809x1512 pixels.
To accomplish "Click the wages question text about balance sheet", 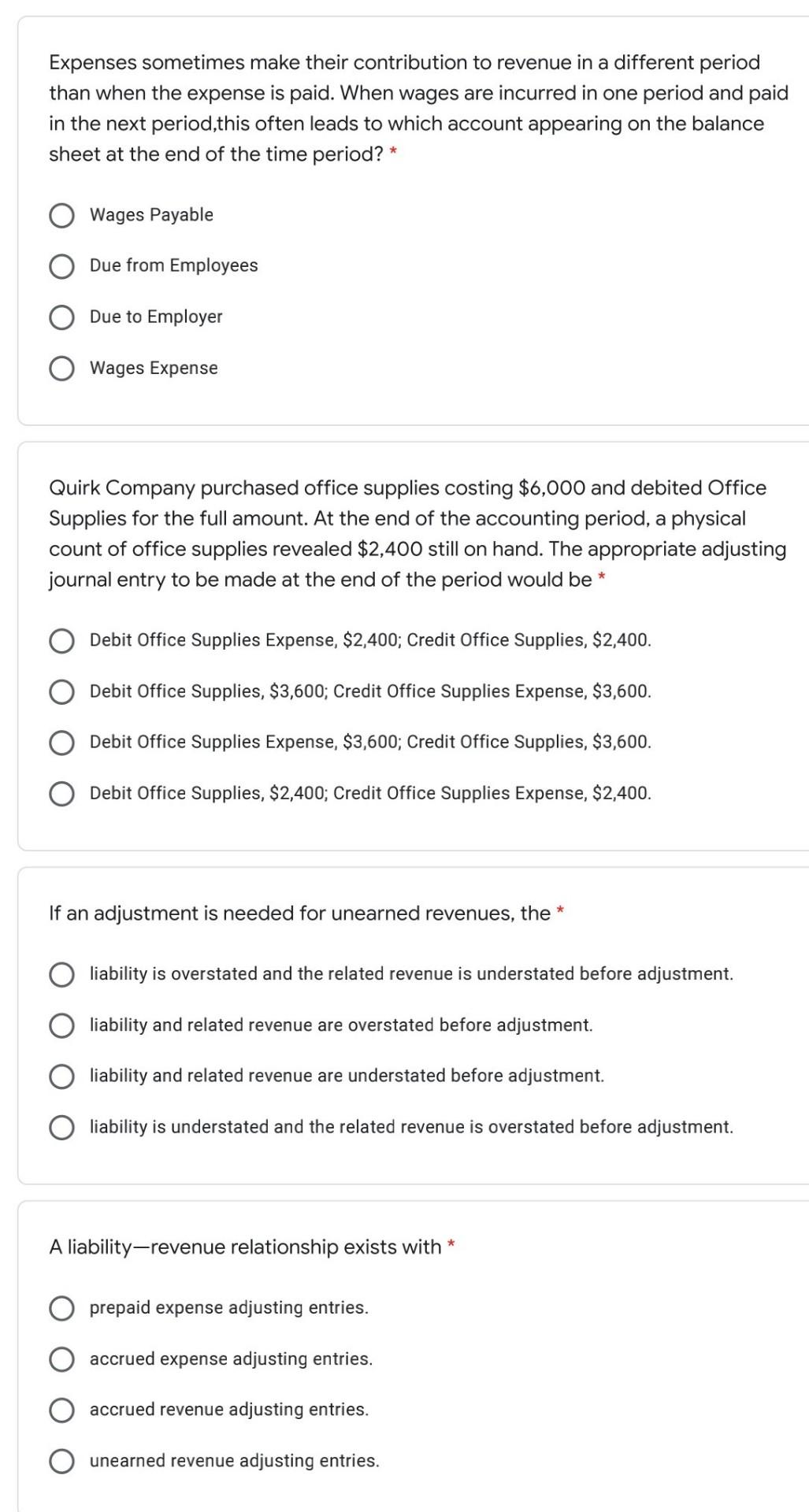I will (x=418, y=108).
